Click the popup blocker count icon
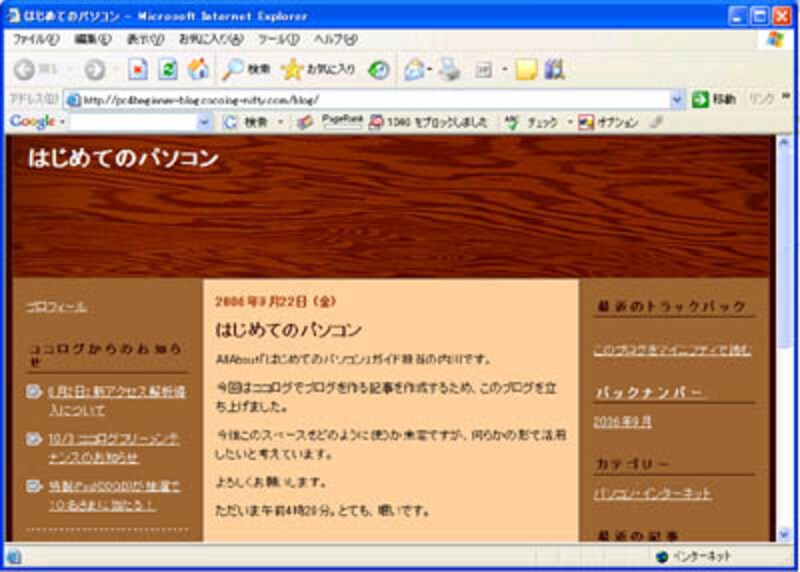This screenshot has width=800, height=572. pyautogui.click(x=376, y=122)
